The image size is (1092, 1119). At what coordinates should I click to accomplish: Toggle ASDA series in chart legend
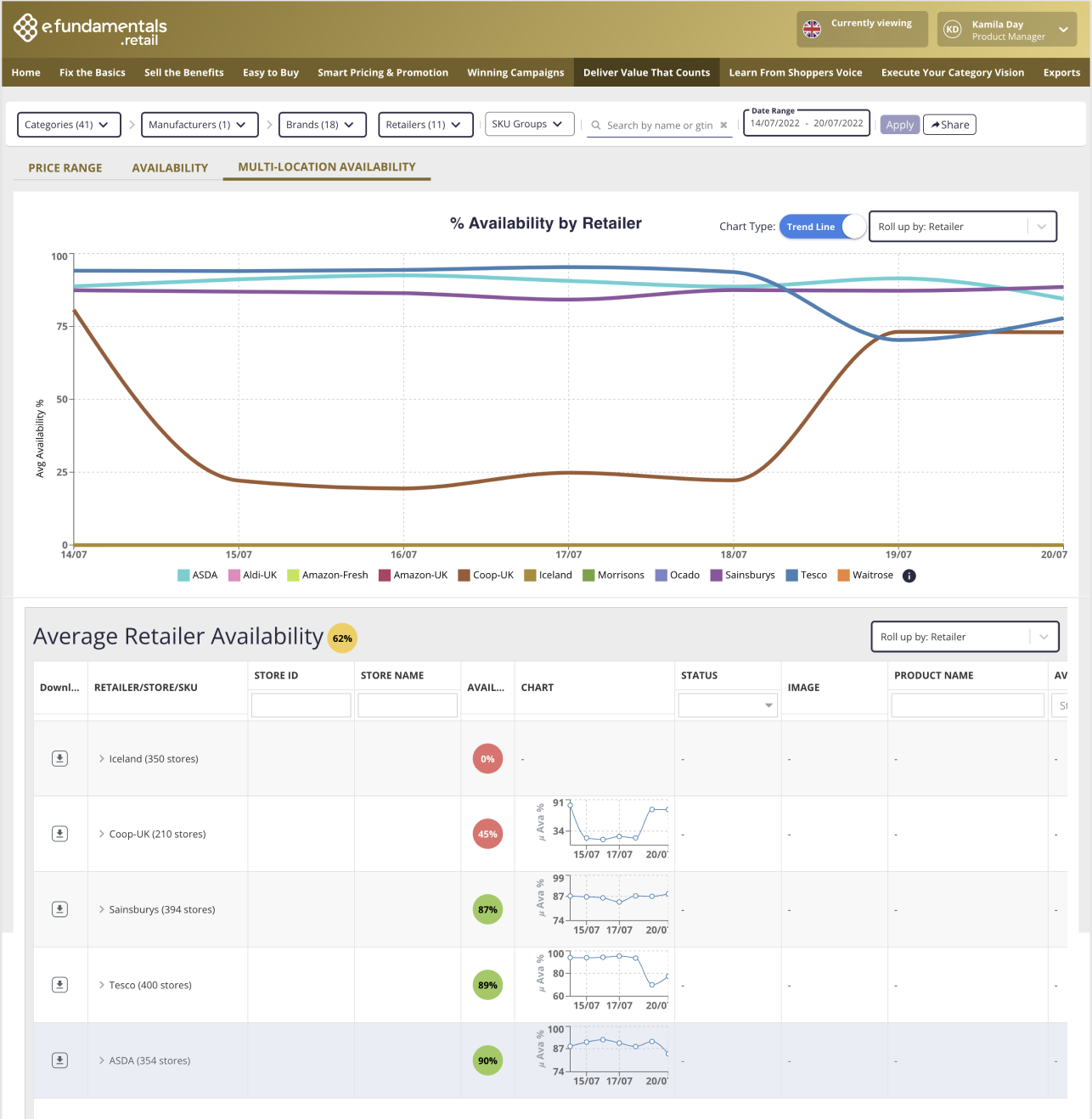click(198, 576)
